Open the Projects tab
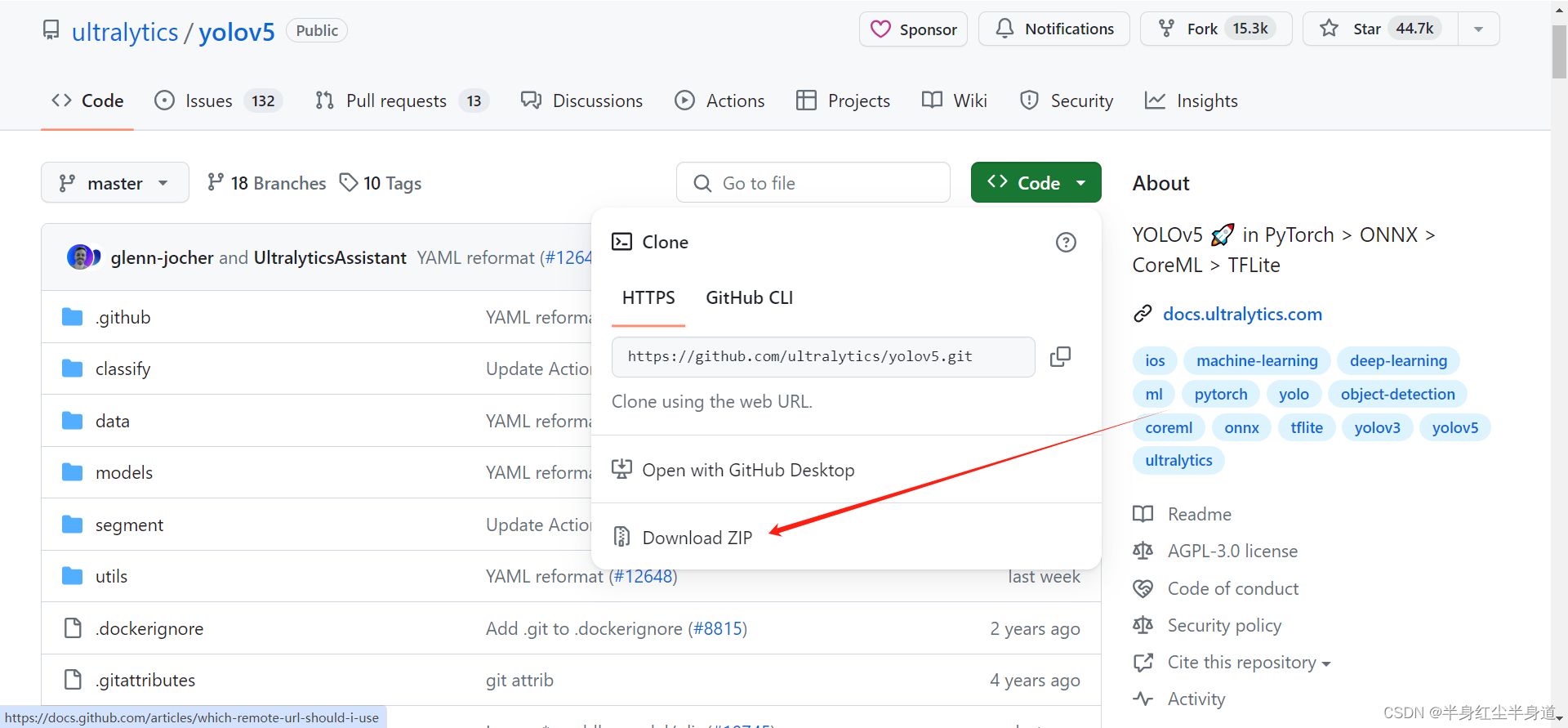 [843, 100]
